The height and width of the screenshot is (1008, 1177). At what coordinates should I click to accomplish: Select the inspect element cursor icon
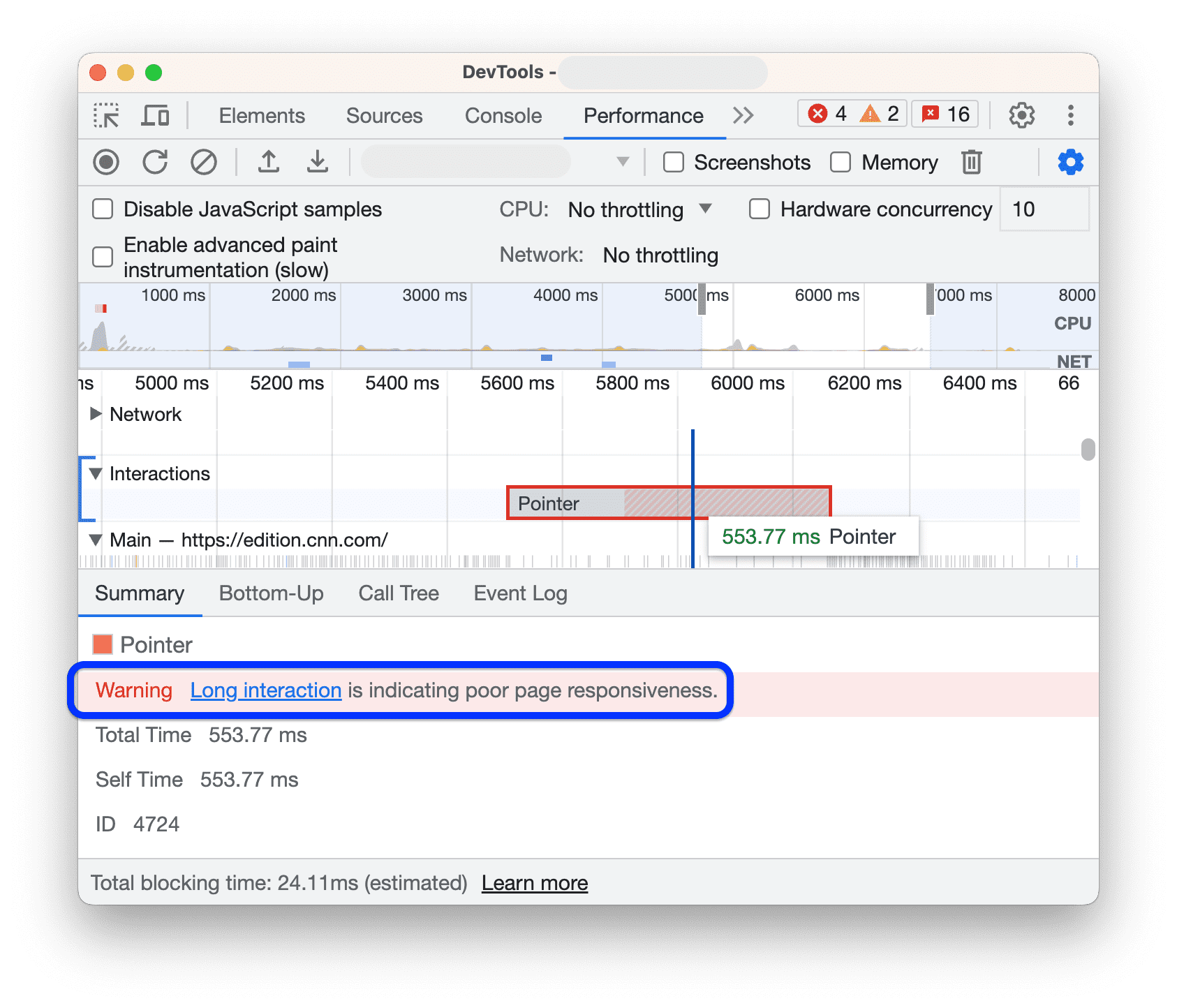pos(106,115)
